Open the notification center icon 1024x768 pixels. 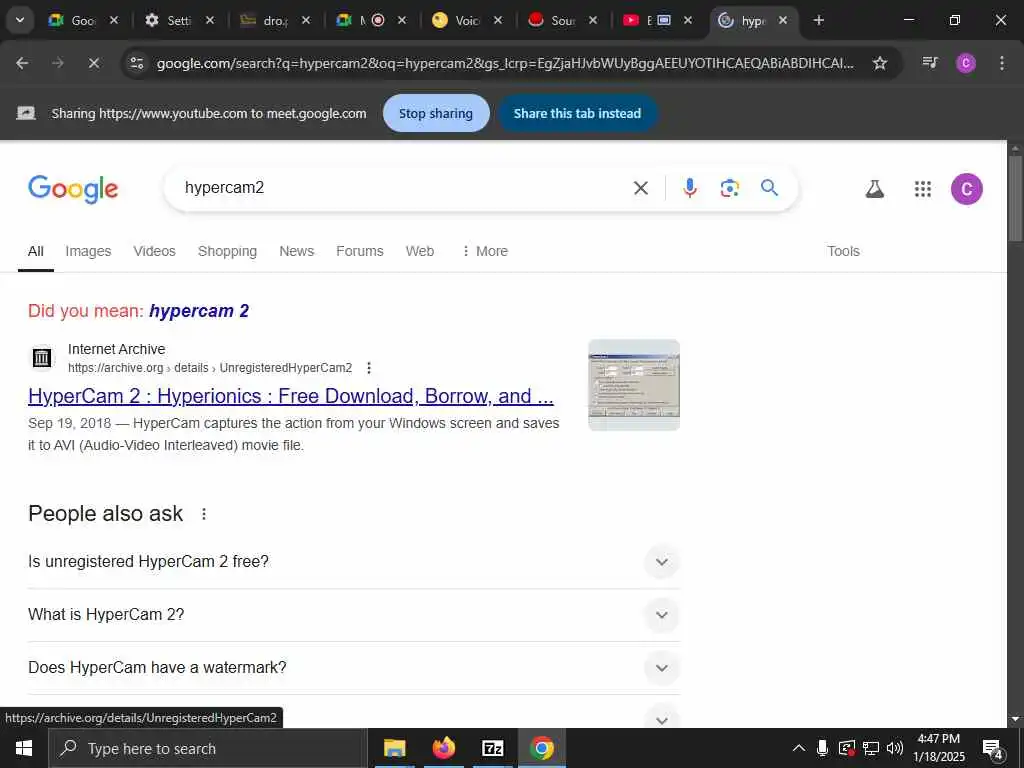(993, 748)
